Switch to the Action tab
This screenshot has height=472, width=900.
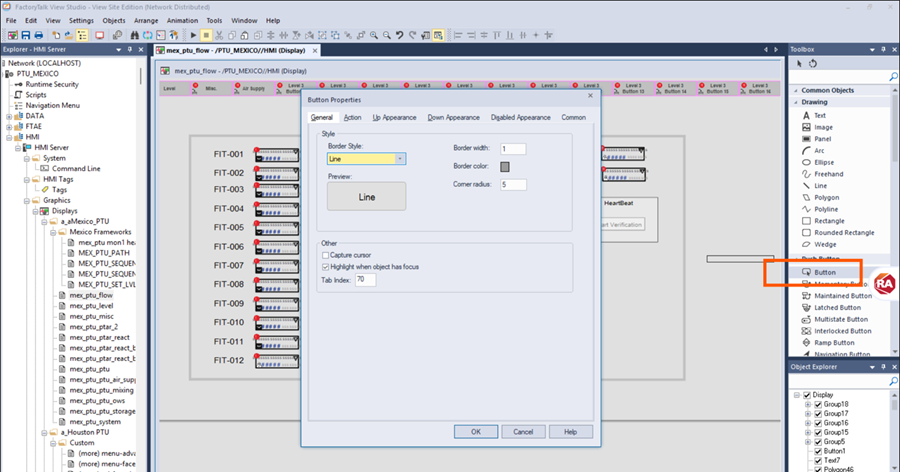[x=352, y=117]
